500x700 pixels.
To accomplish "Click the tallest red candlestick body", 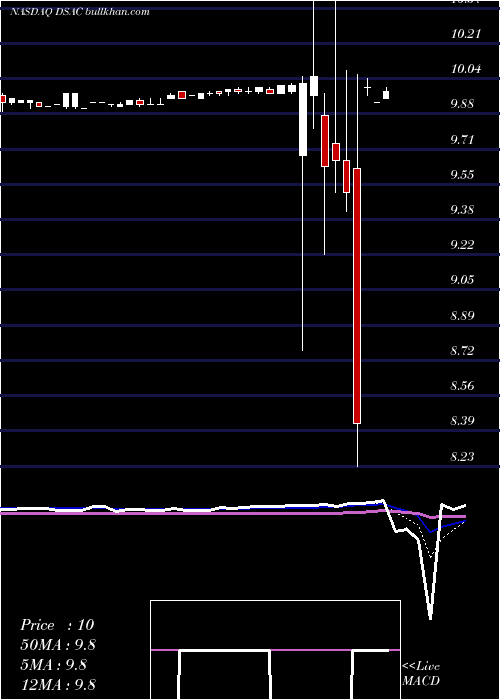I will [357, 296].
